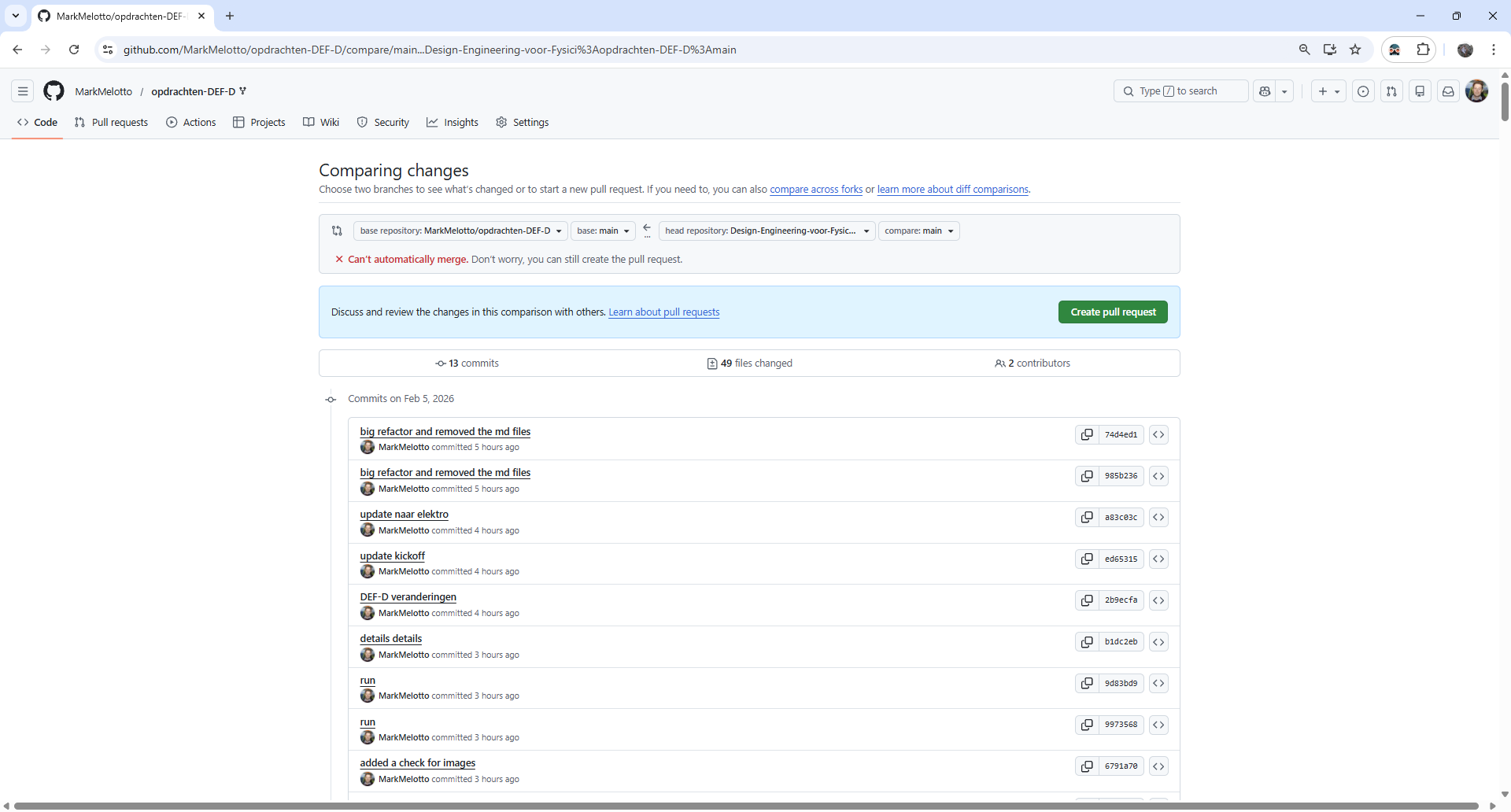
Task: Click the bookmark star in the address bar
Action: (1355, 49)
